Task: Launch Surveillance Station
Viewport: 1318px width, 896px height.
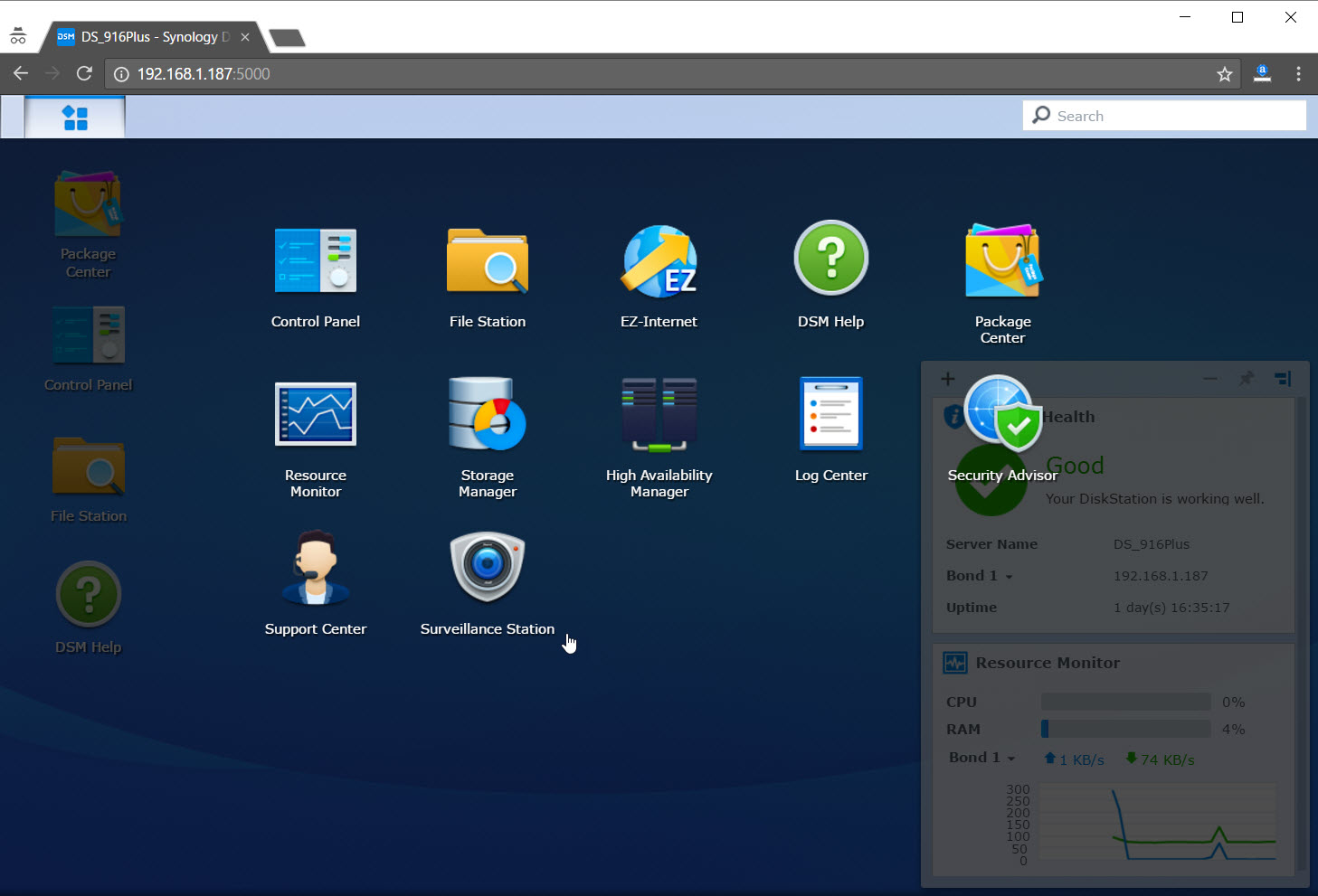Action: click(x=488, y=584)
